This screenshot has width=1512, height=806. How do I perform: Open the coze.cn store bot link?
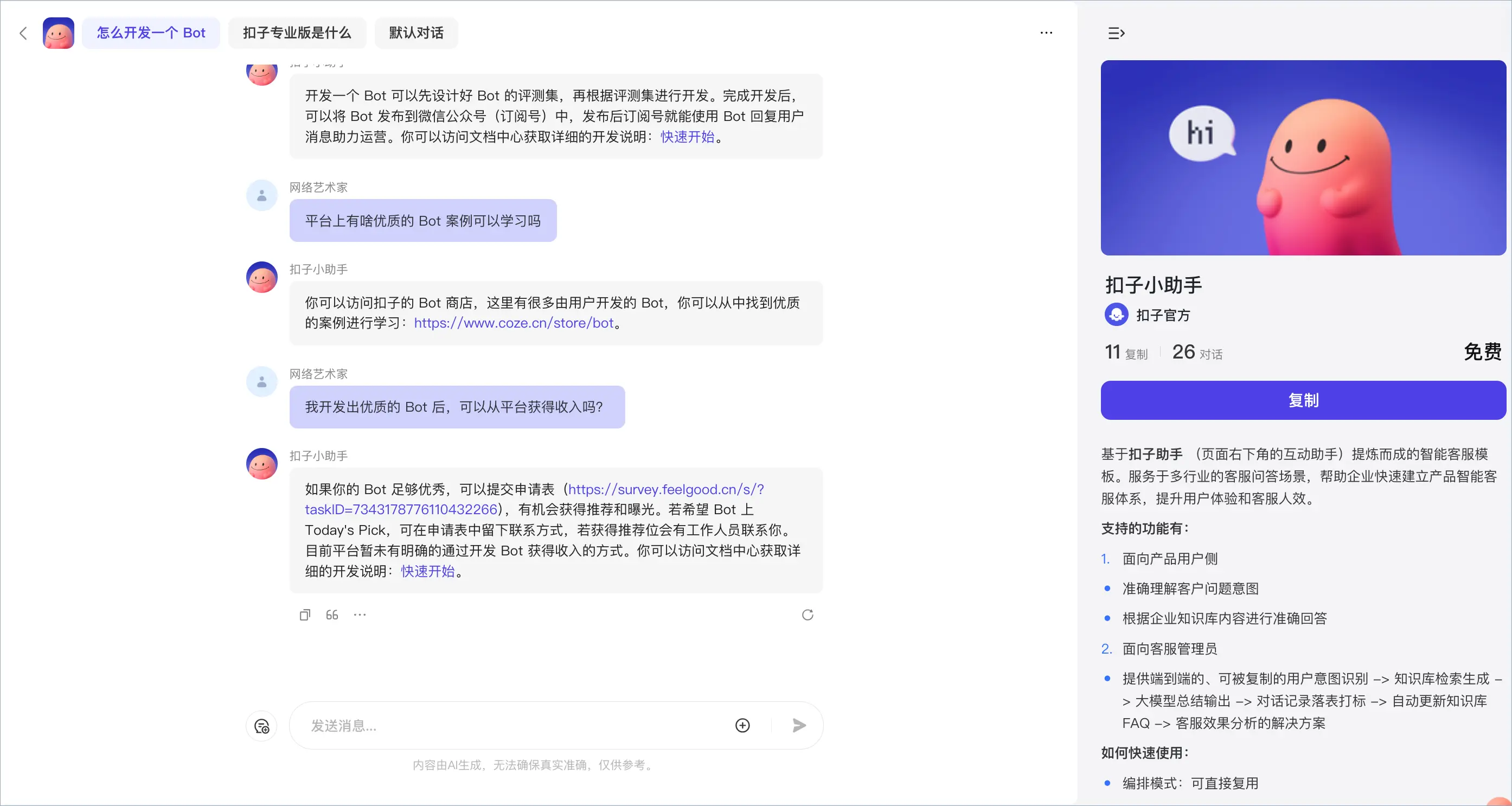(x=514, y=323)
